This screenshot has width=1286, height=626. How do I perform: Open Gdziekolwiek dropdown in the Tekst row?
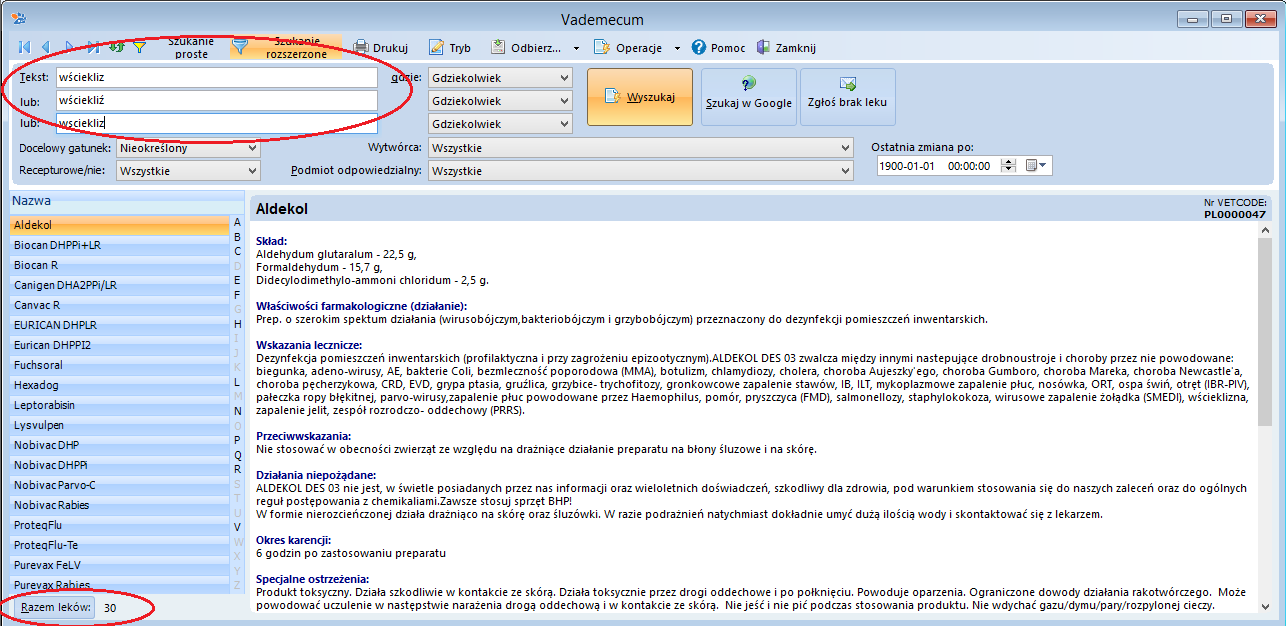[x=500, y=77]
